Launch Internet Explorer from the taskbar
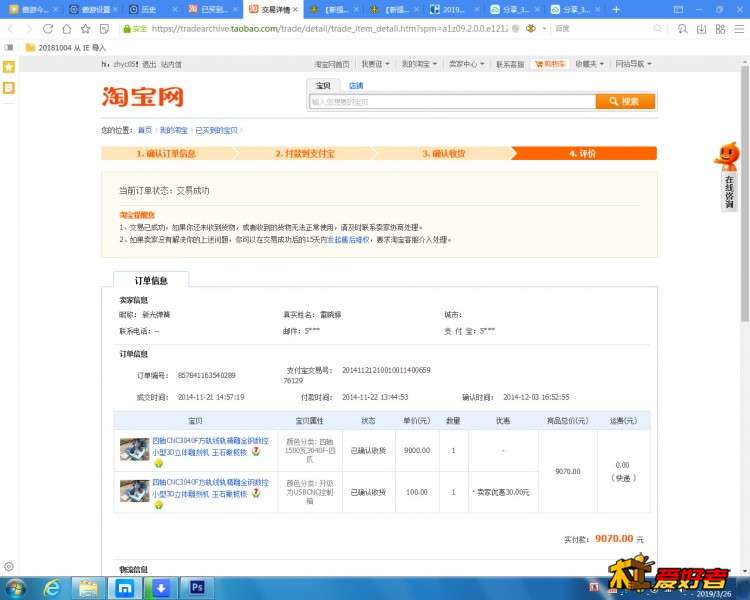The height and width of the screenshot is (600, 750). click(51, 588)
